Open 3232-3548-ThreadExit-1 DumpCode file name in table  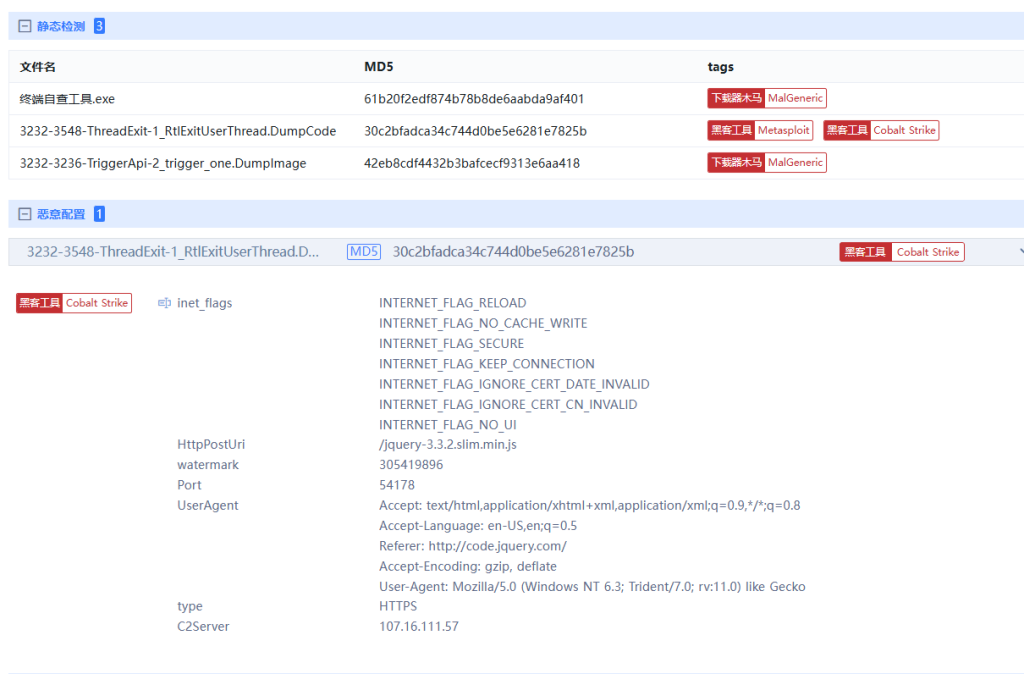pos(177,131)
